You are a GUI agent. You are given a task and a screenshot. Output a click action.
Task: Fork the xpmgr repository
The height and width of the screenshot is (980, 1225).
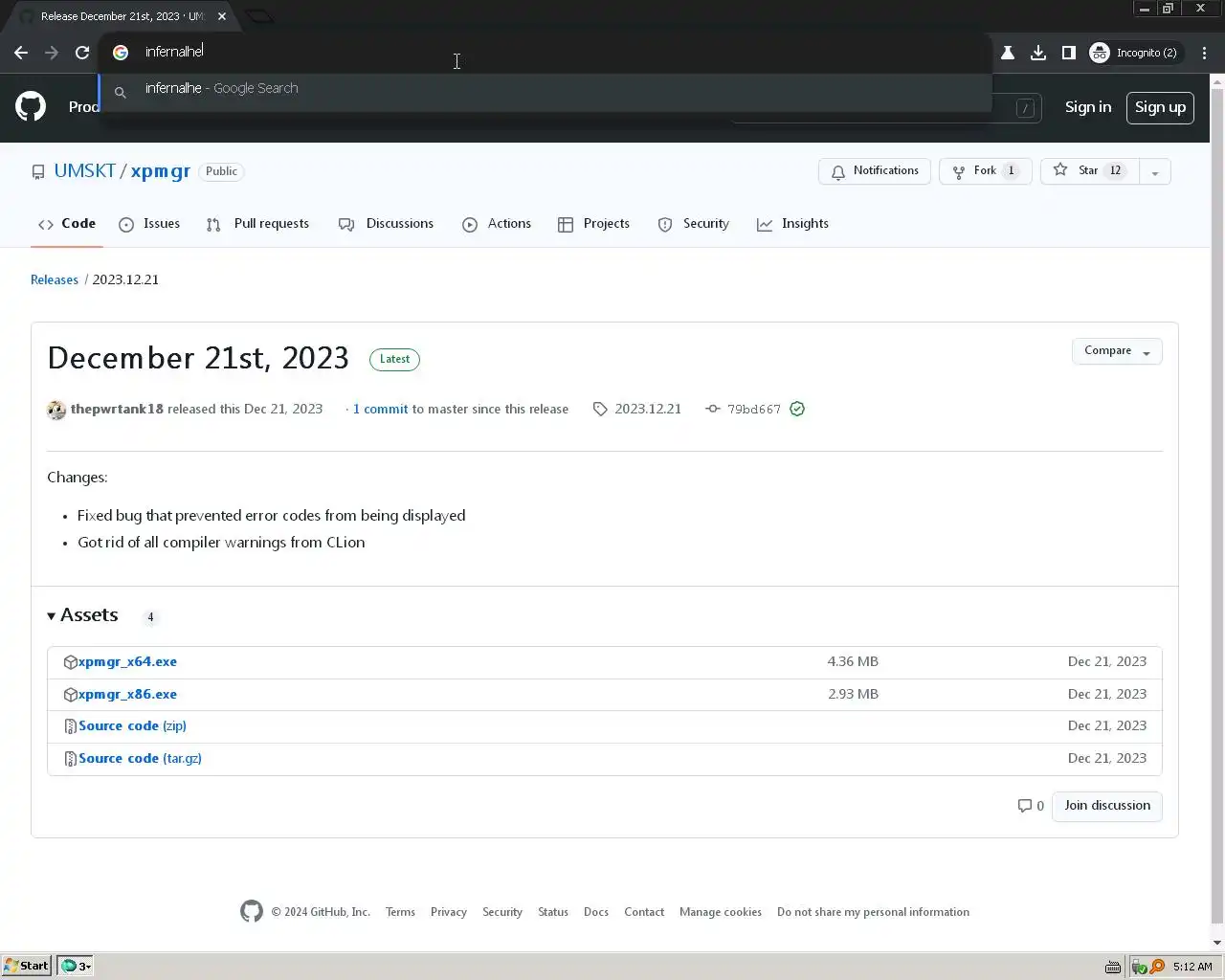point(986,171)
